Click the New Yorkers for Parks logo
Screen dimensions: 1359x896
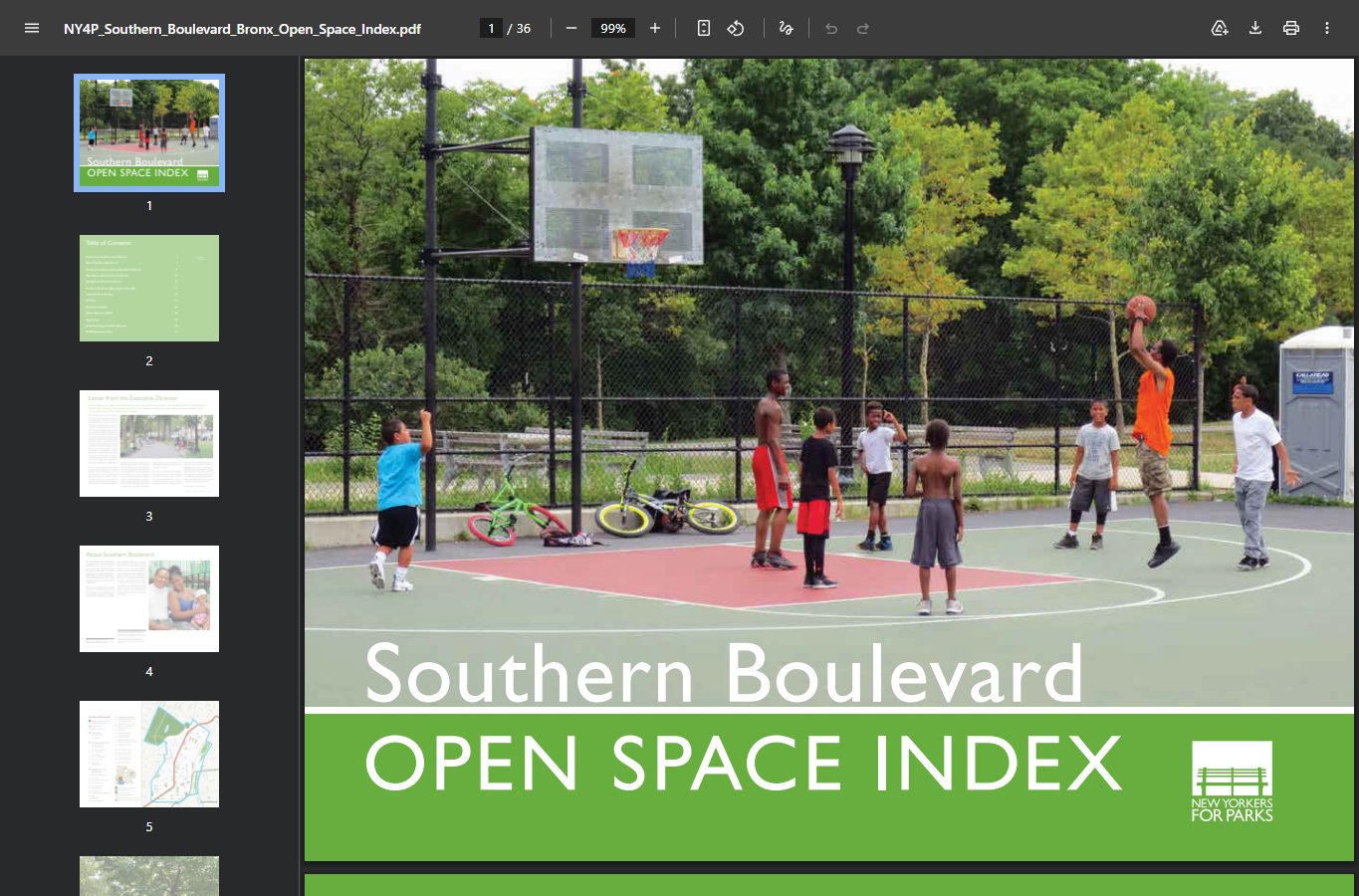(x=1232, y=782)
